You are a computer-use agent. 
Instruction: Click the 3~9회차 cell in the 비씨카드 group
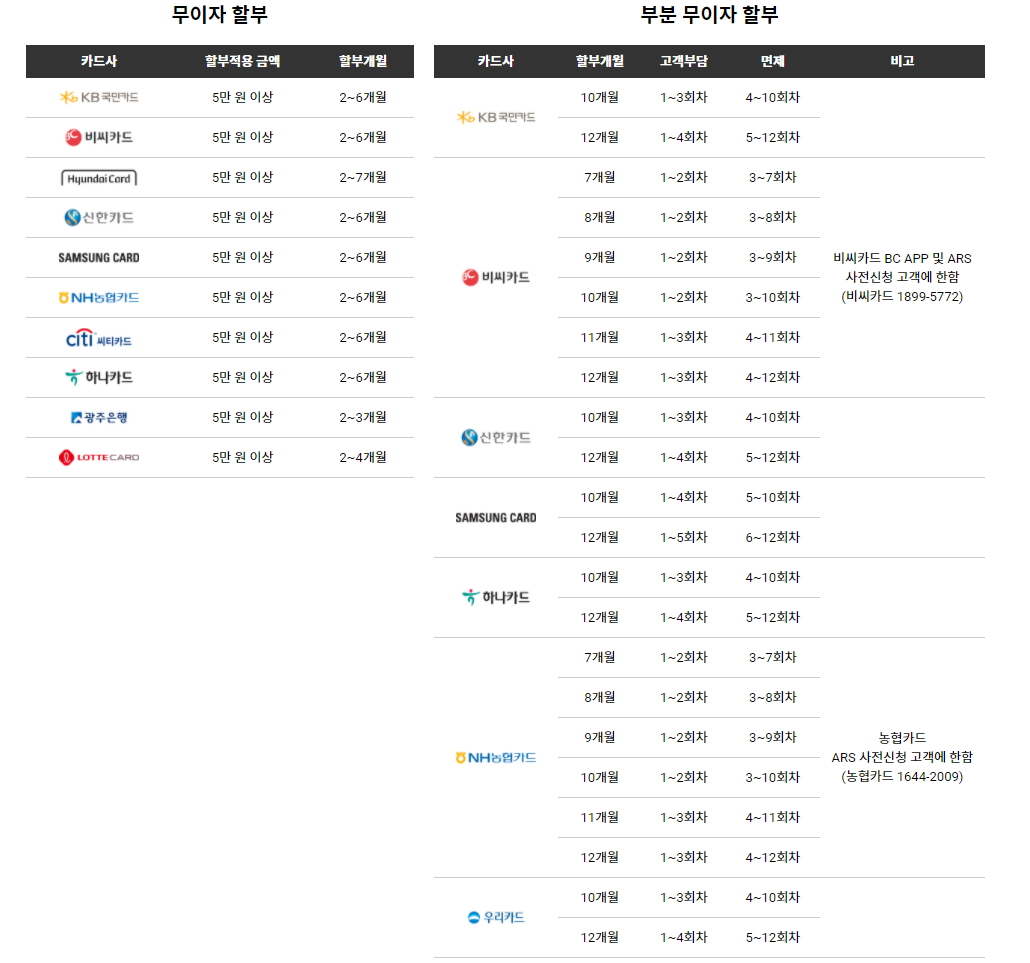click(x=772, y=258)
